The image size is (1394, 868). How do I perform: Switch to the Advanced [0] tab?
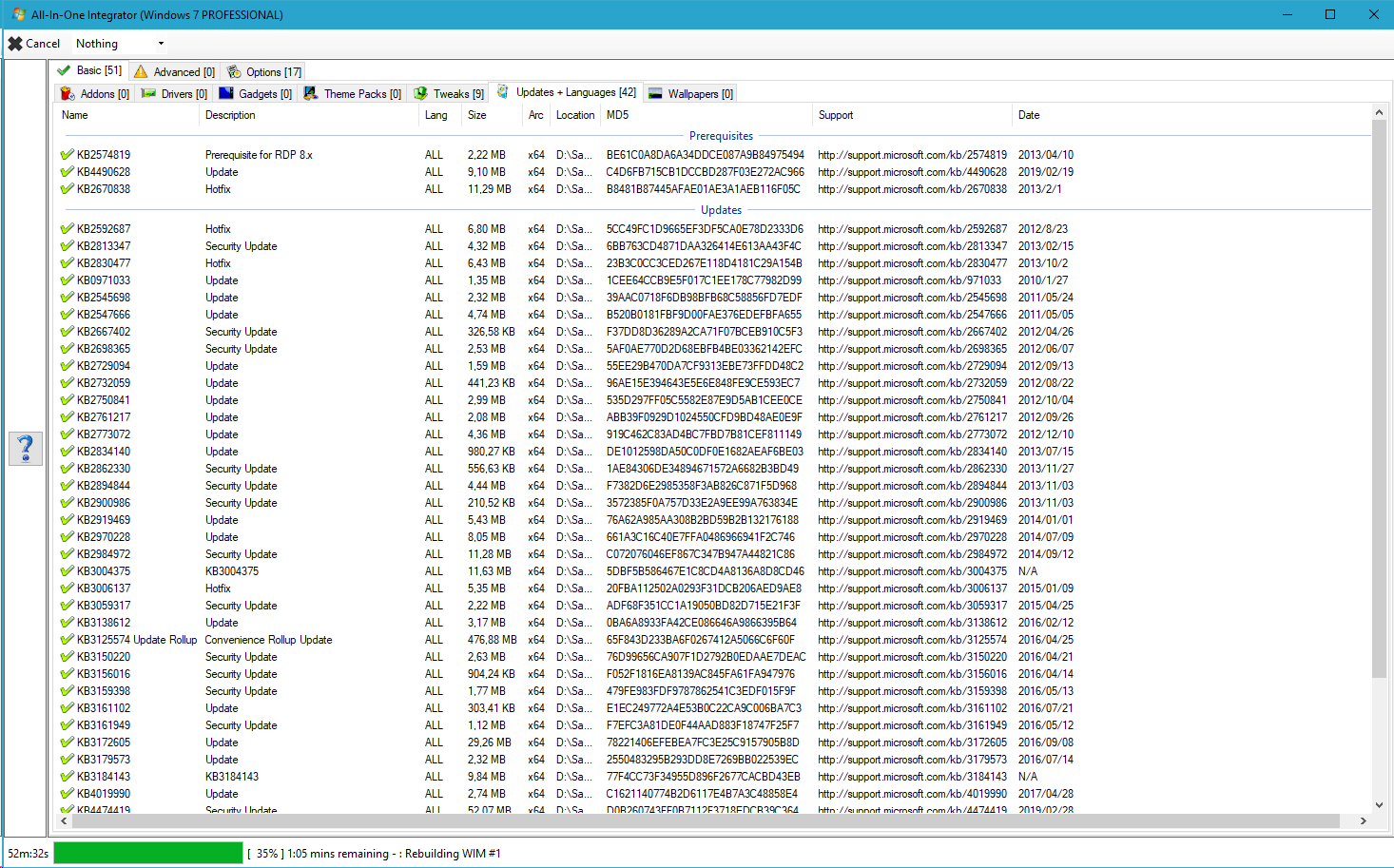click(x=175, y=72)
